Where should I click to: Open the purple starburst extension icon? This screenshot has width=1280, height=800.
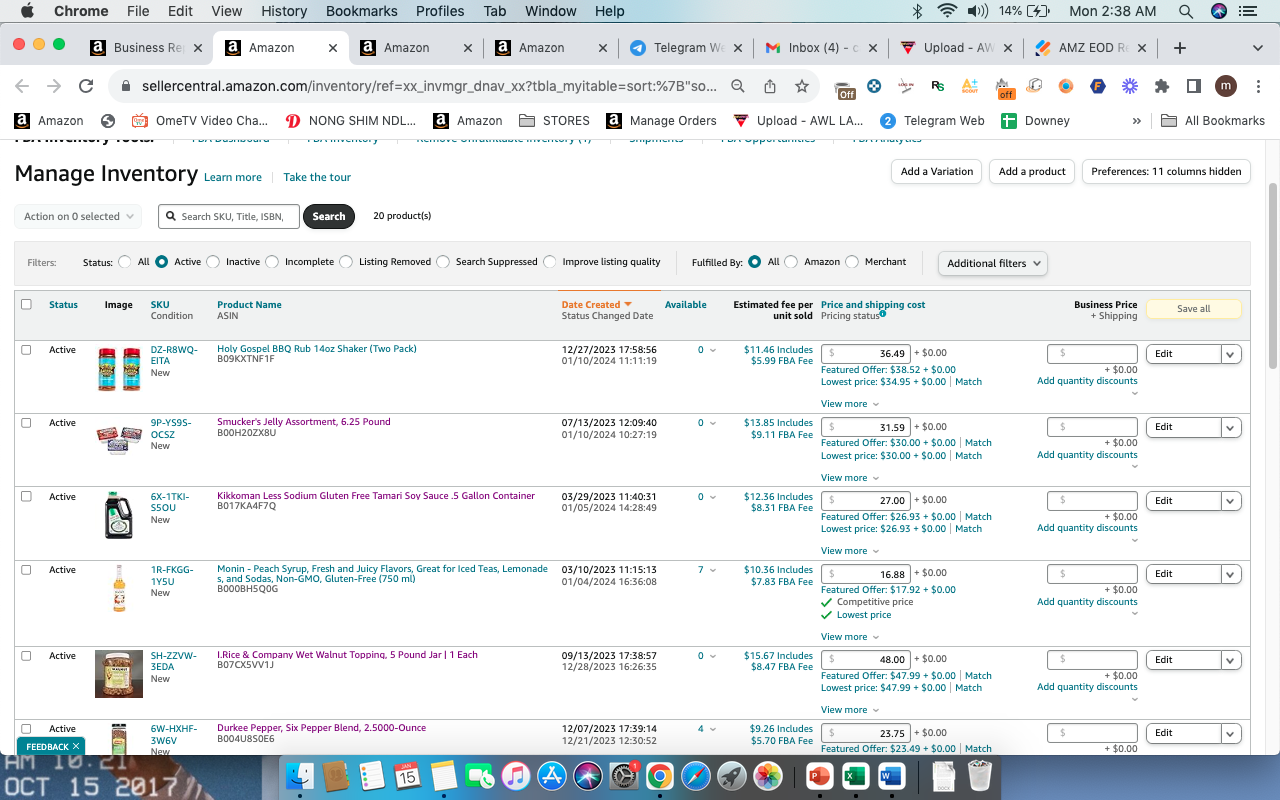coord(1130,86)
